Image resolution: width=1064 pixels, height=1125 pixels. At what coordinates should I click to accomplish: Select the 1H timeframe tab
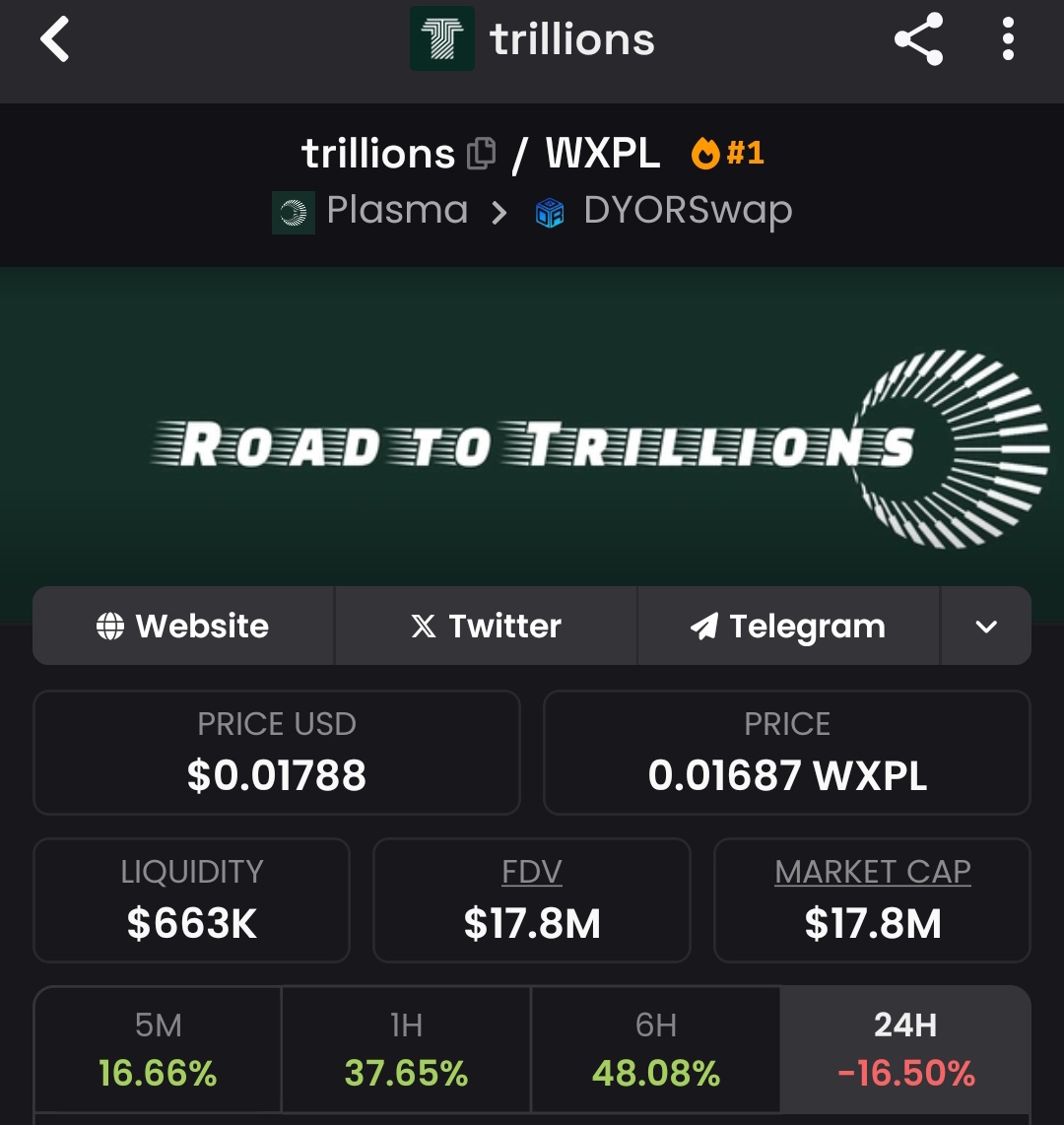[406, 1051]
